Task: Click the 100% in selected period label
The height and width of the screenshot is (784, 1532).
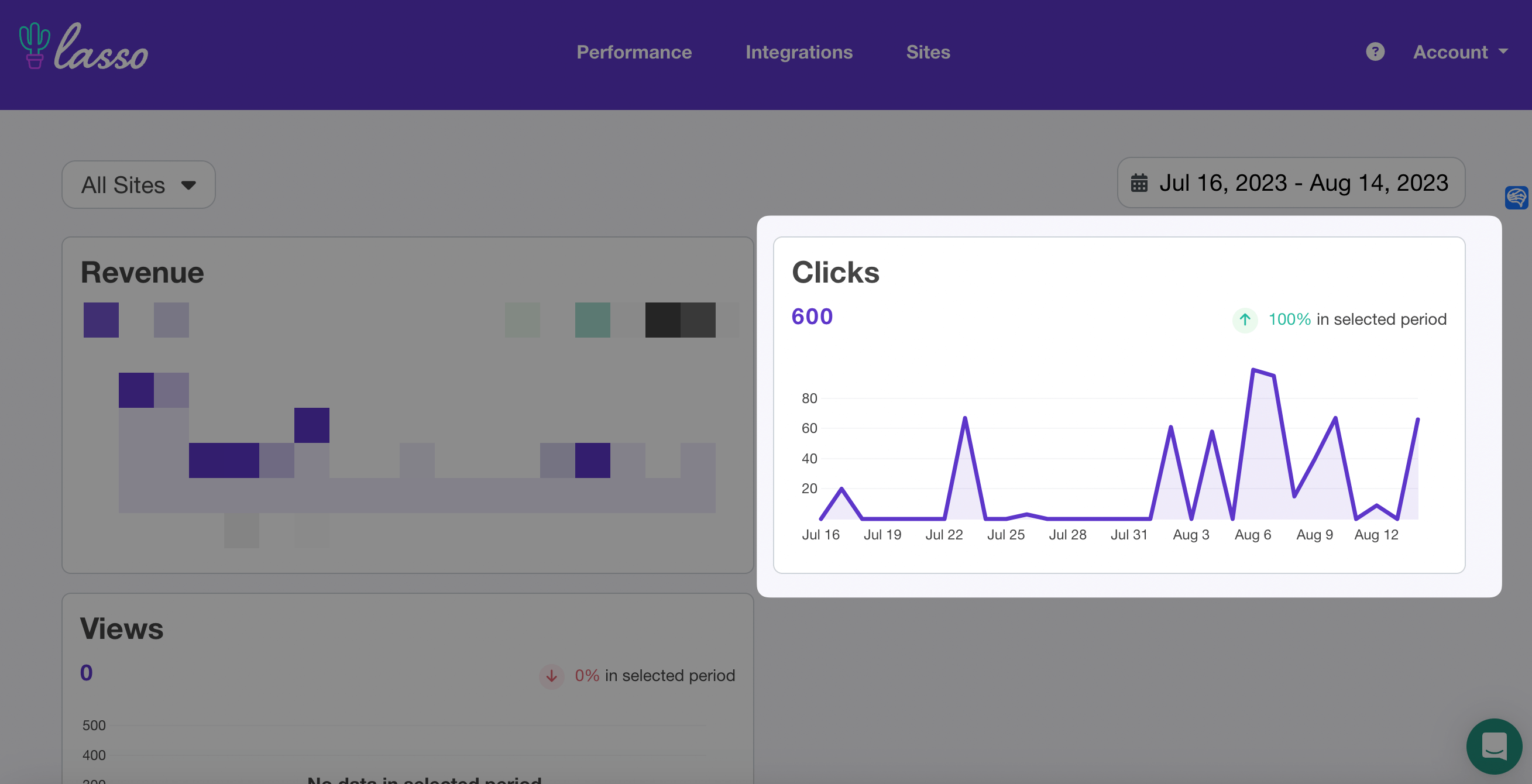Action: pyautogui.click(x=1357, y=320)
